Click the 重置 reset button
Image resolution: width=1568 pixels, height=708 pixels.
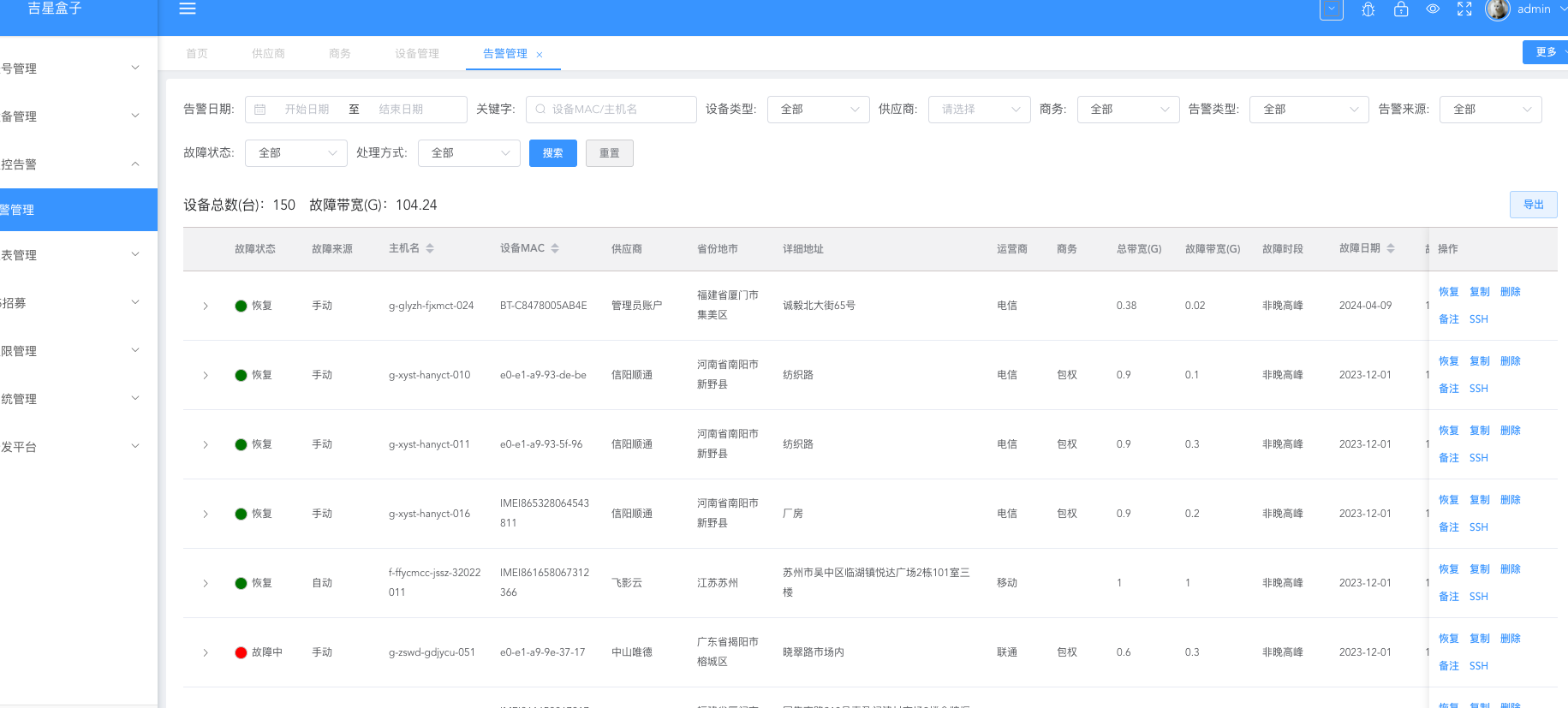click(610, 153)
